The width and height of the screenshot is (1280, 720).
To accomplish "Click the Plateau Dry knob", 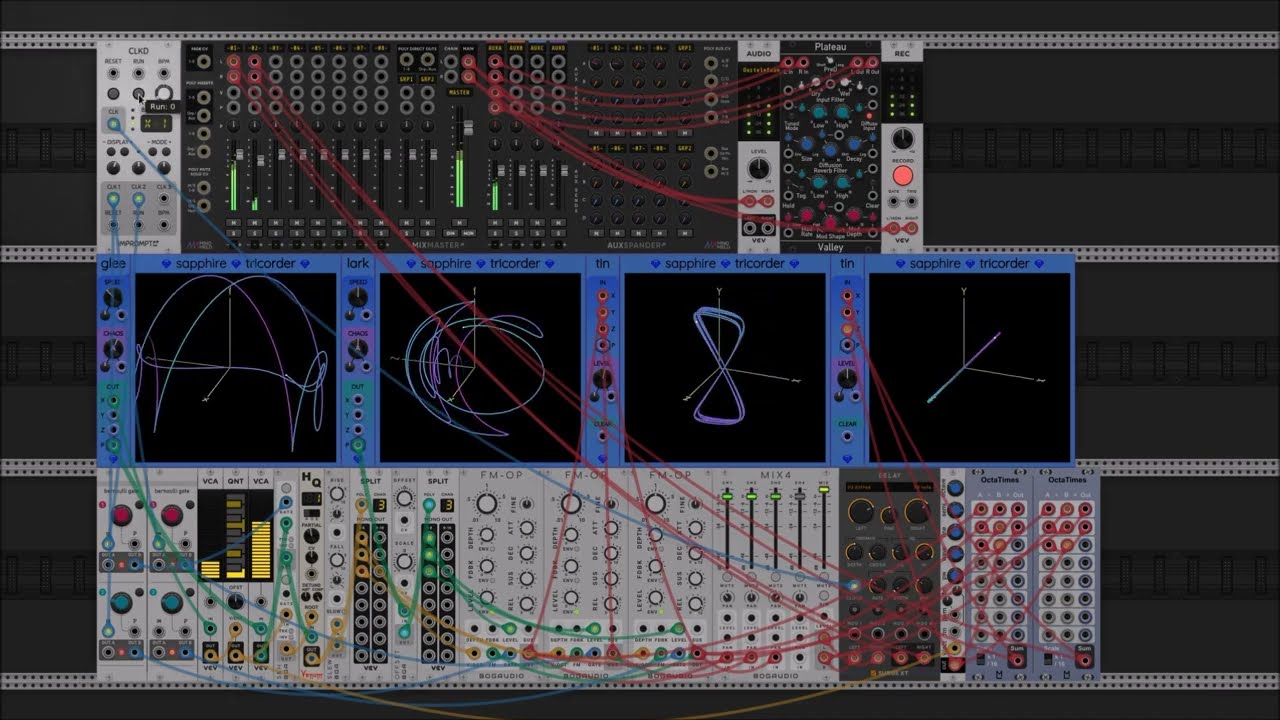I will 816,82.
